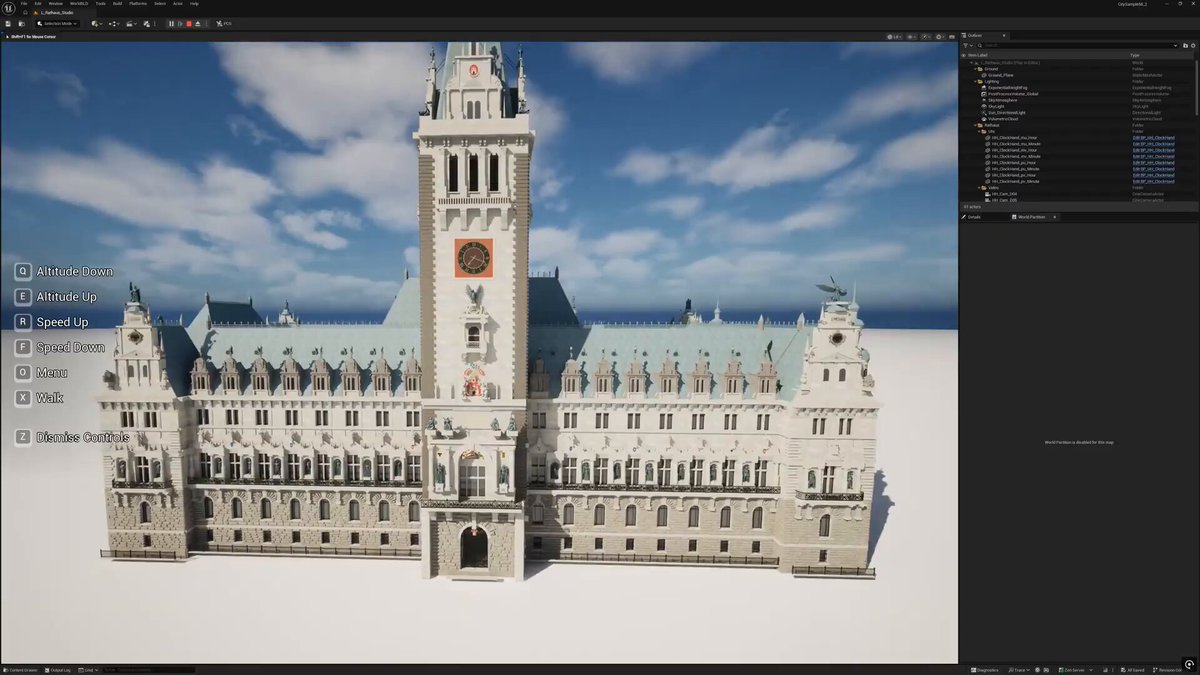Open Diagnostics in status bar
This screenshot has width=1200, height=675.
pos(984,669)
